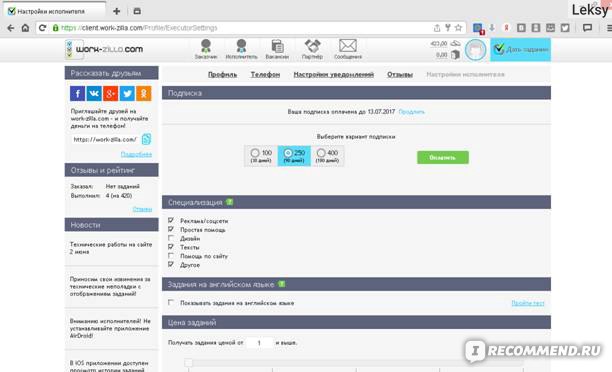Open the Исполнитель (executor) section icon
The width and height of the screenshot is (612, 372).
click(x=241, y=49)
